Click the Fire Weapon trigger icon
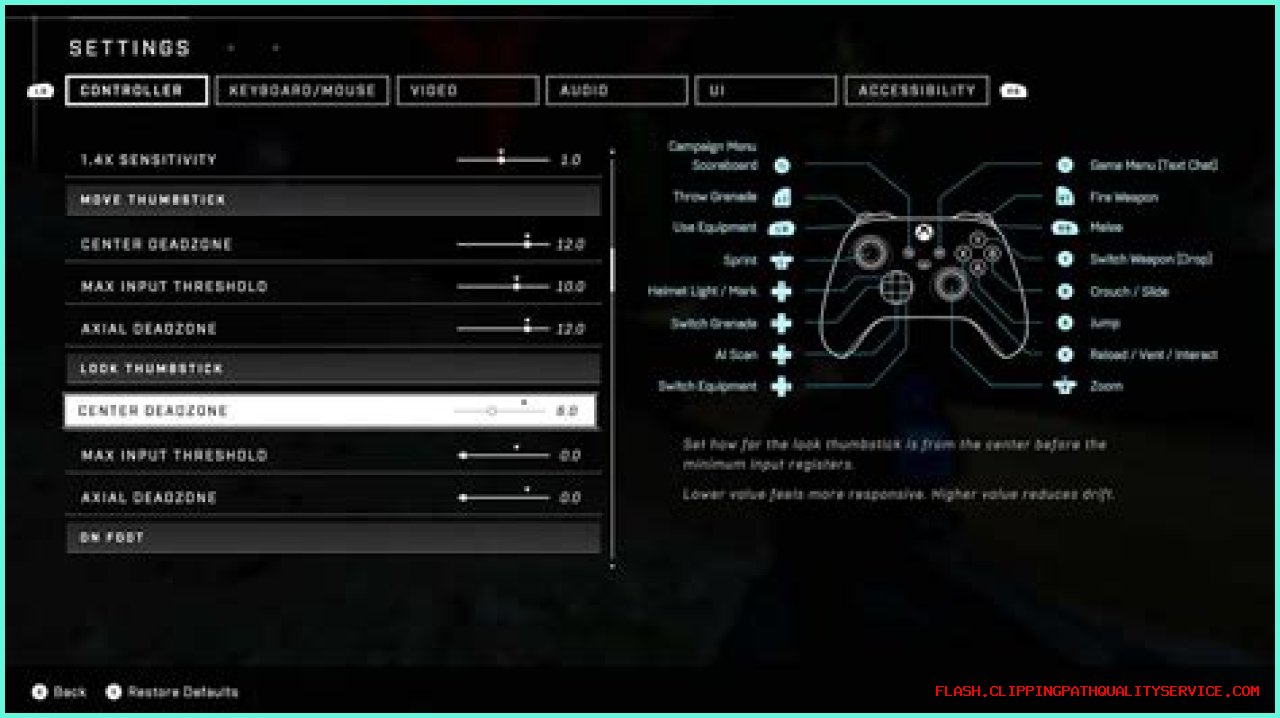The height and width of the screenshot is (718, 1280). coord(1066,197)
